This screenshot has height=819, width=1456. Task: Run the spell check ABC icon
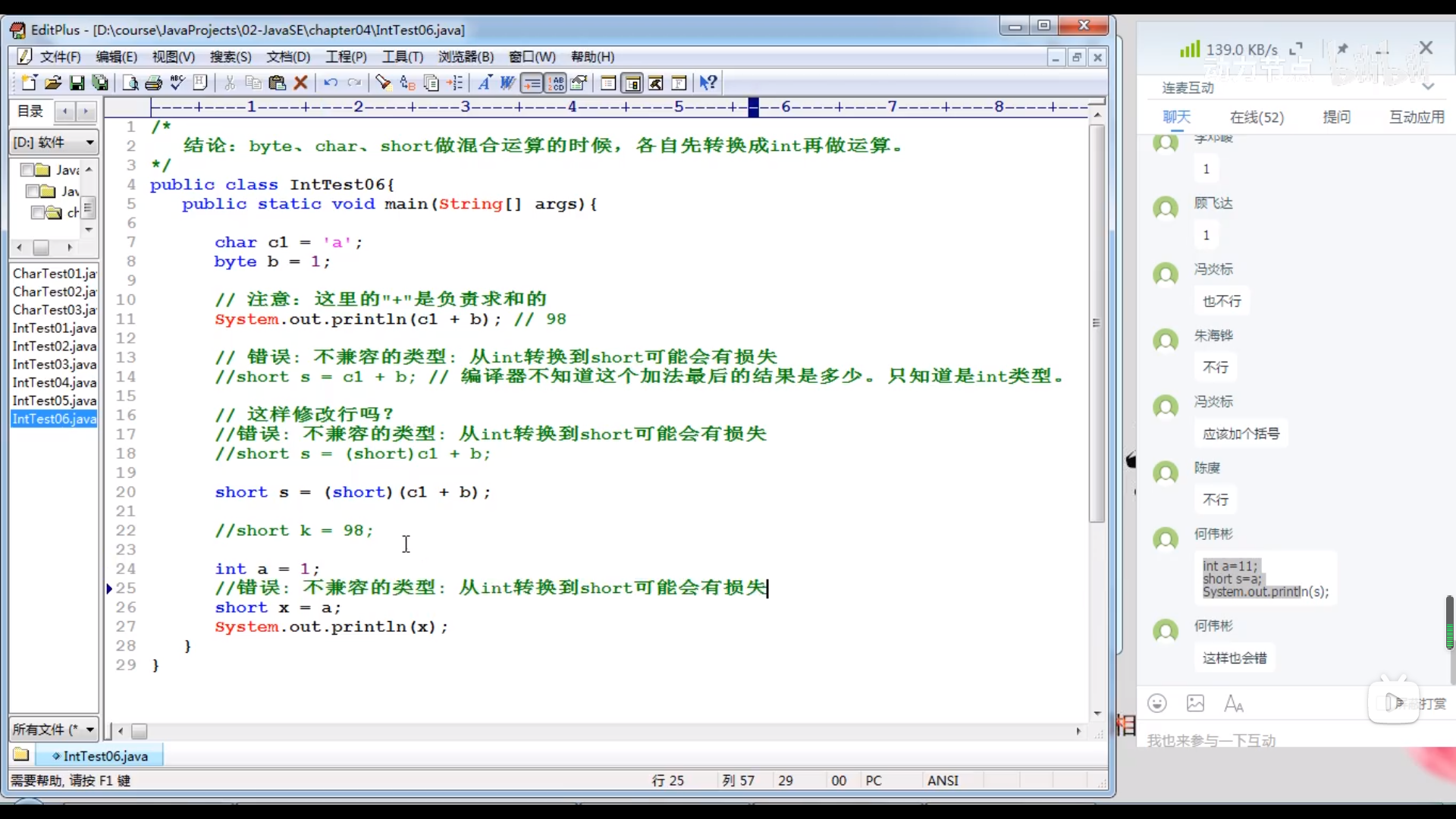(177, 83)
